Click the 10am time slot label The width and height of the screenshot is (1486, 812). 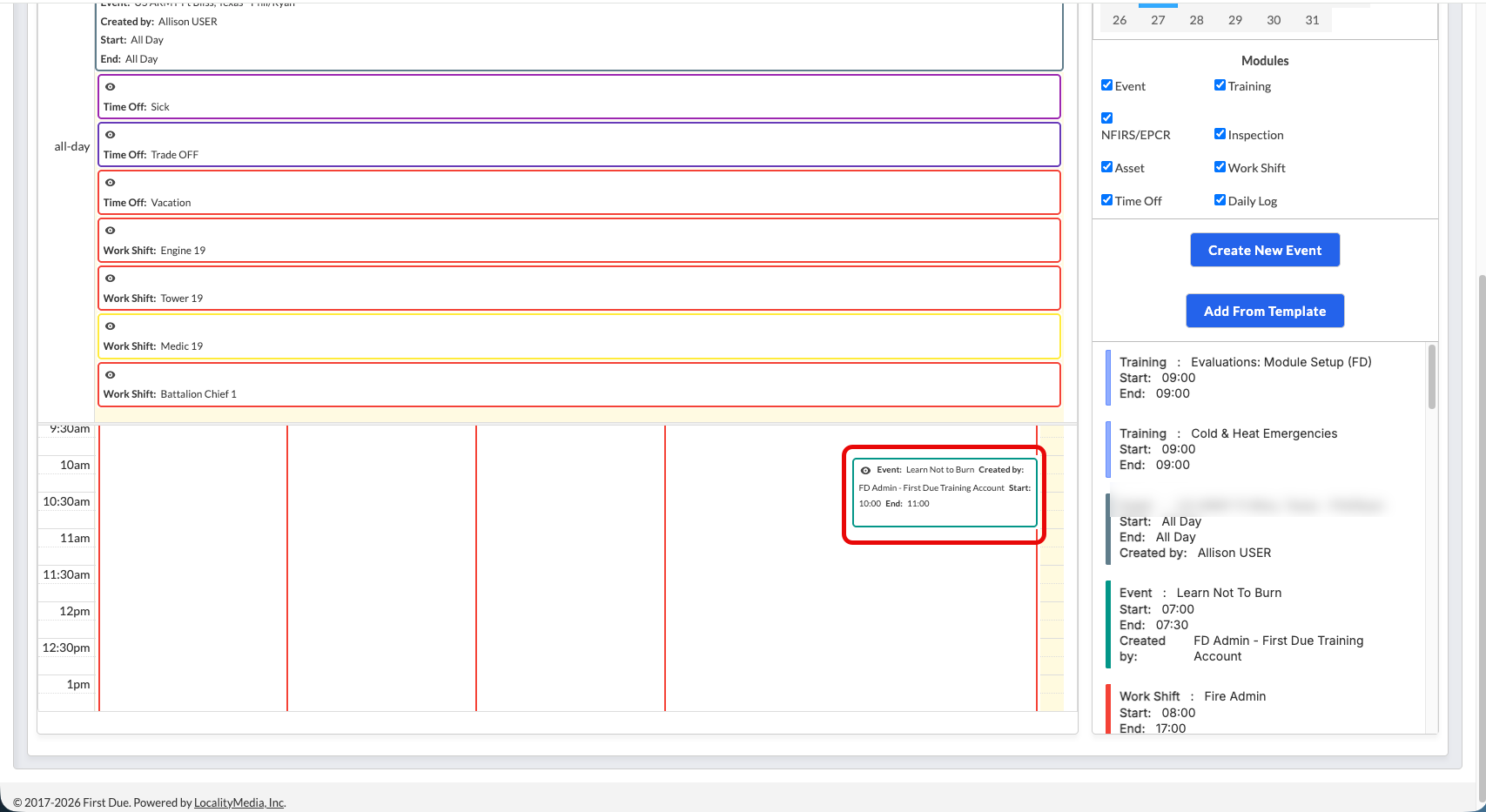75,466
